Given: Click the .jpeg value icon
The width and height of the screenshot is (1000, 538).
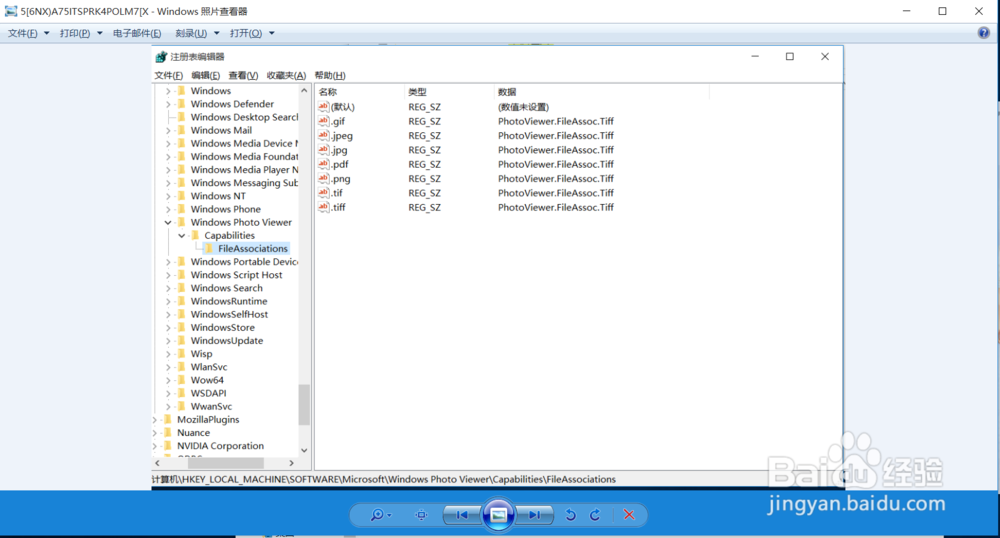Looking at the screenshot, I should (324, 135).
